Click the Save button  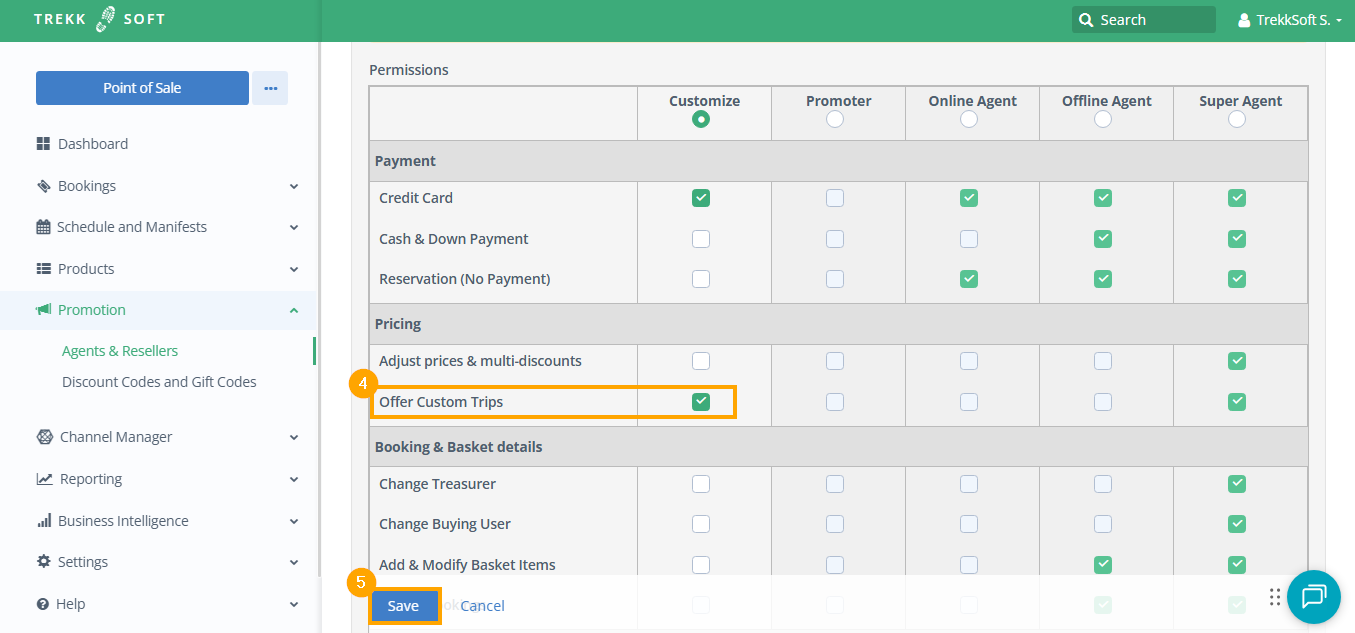(403, 606)
